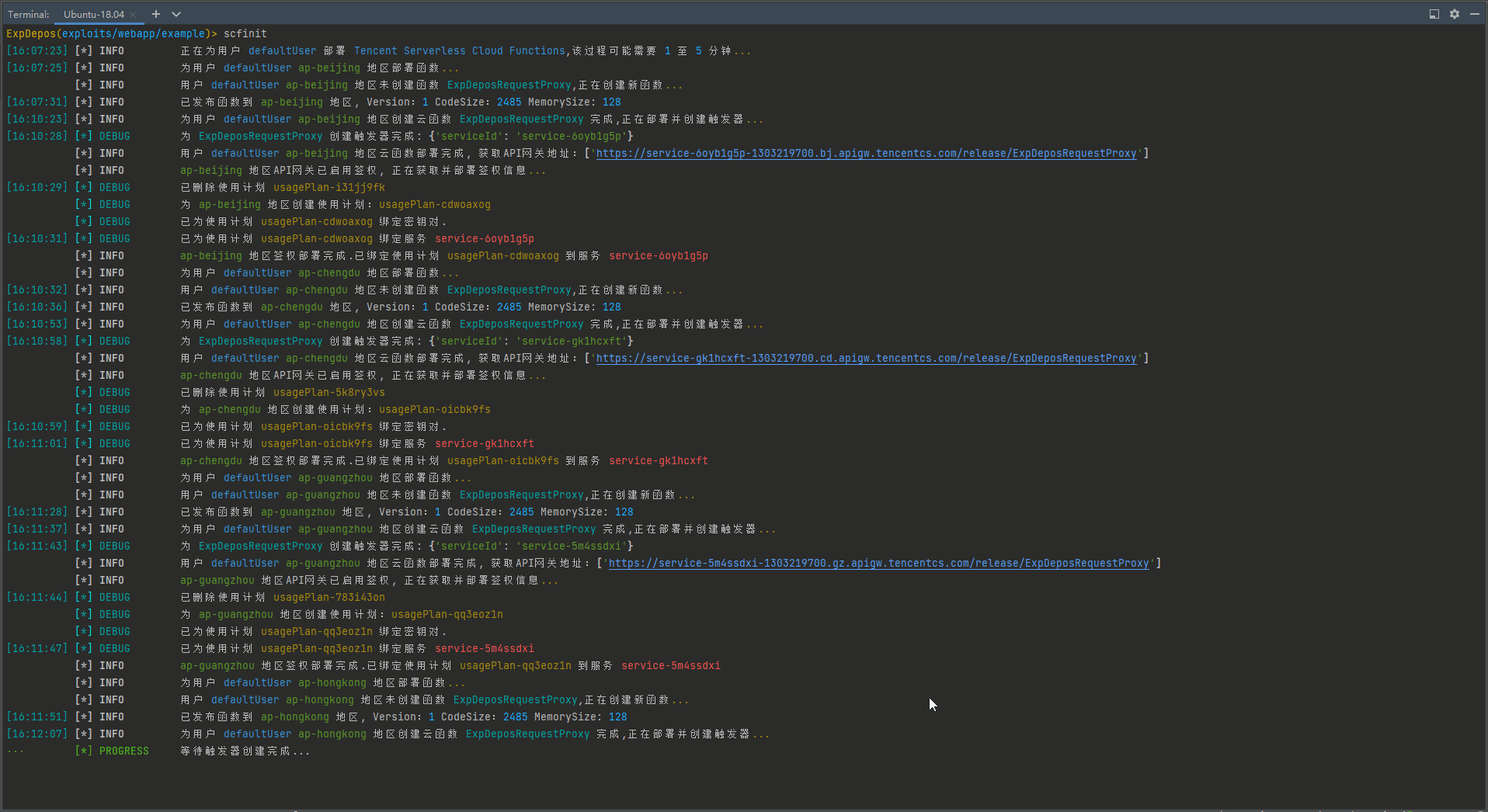Click usagePlan-783i43on text
The height and width of the screenshot is (812, 1488).
tap(329, 598)
